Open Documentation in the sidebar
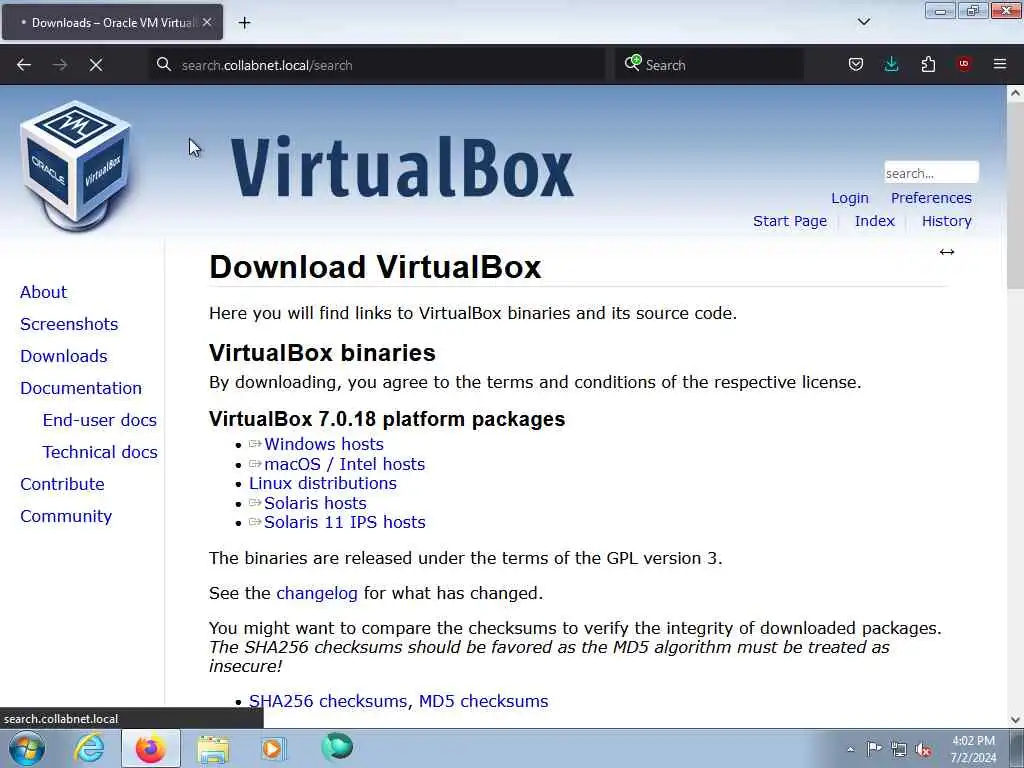This screenshot has width=1024, height=768. pos(81,388)
